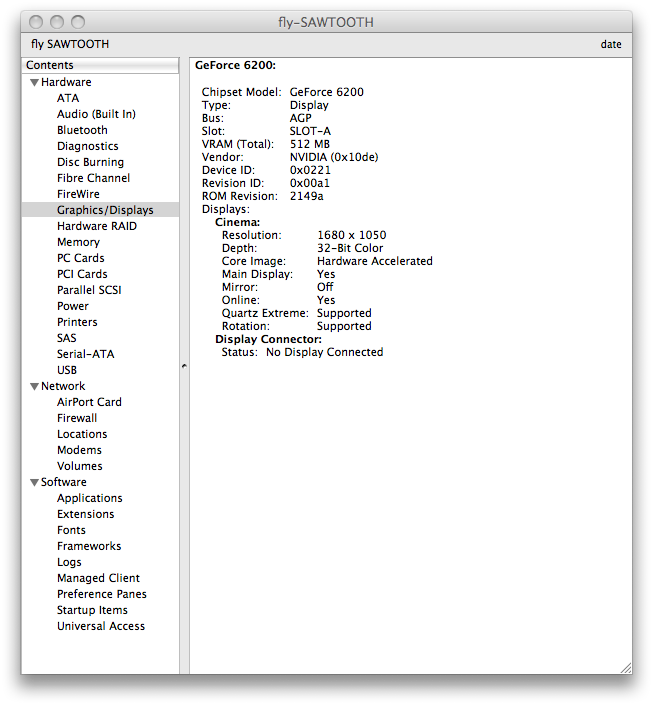Select Firewall under Network
This screenshot has height=705, width=653.
pos(77,418)
